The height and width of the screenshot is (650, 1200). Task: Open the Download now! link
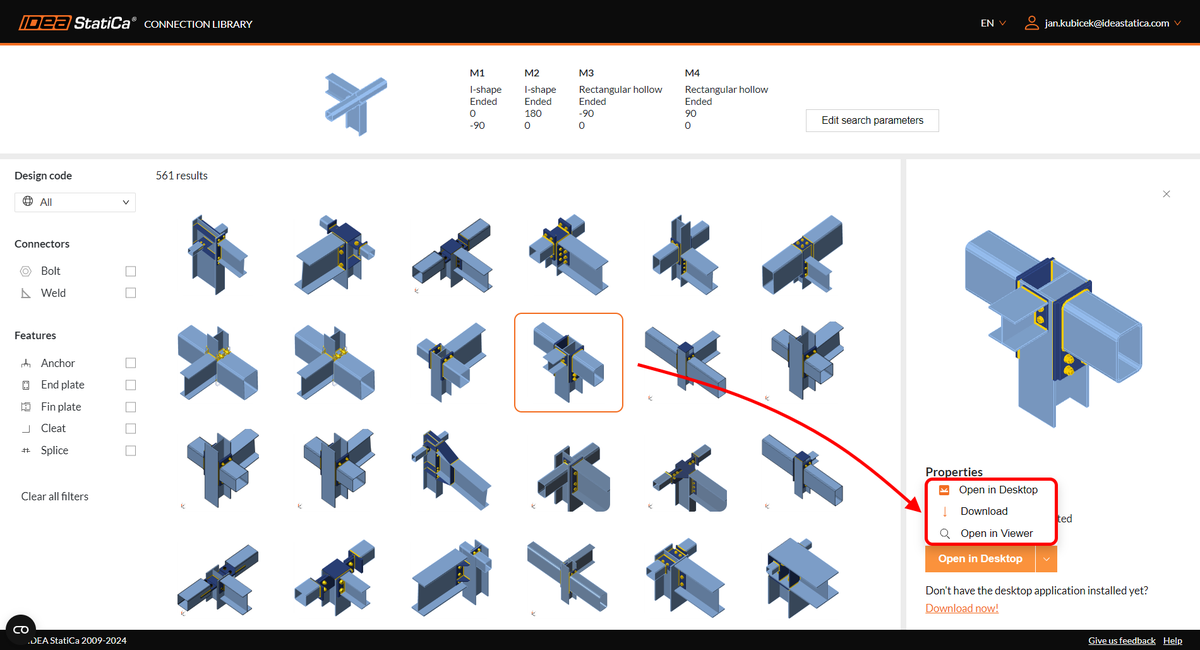[x=961, y=607]
